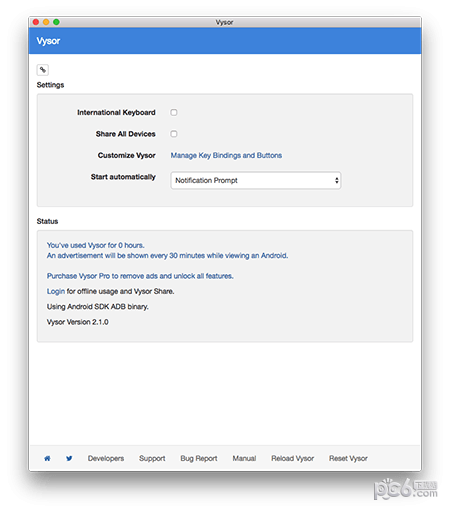Click the hours used status link
450x512 pixels.
click(95, 245)
